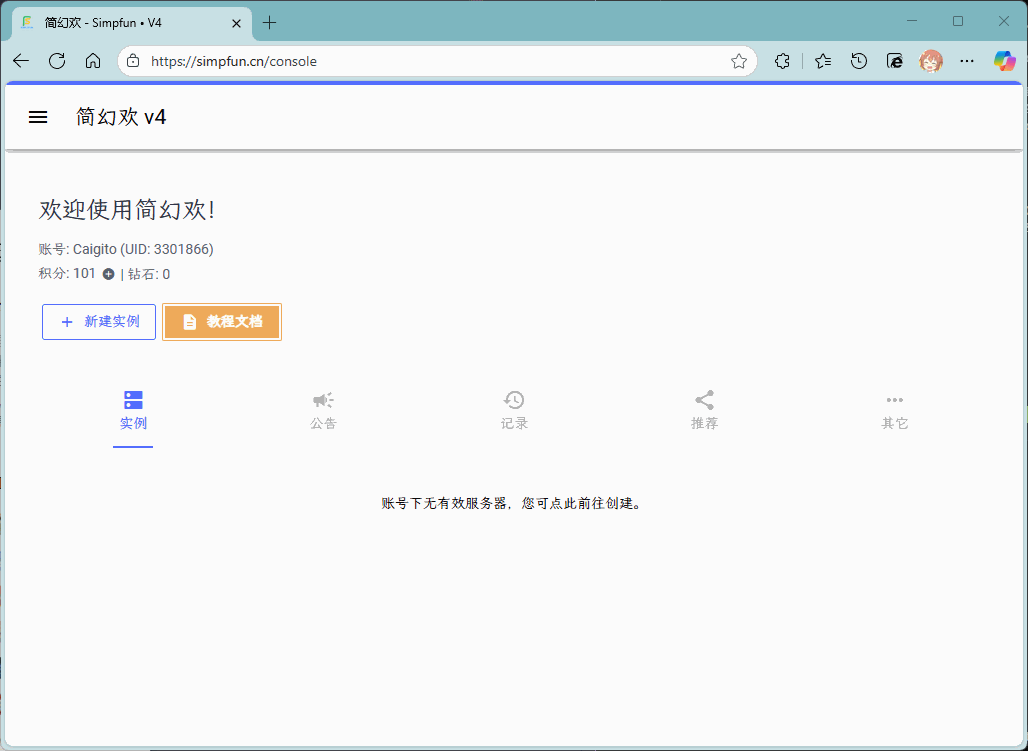Click the 欢迎使用简幻欢! heading
This screenshot has width=1028, height=751.
pyautogui.click(x=127, y=210)
